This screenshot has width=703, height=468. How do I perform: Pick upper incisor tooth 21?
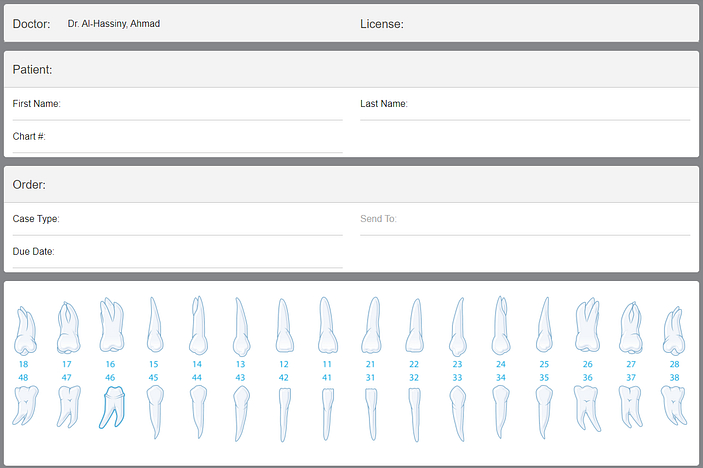coord(371,327)
